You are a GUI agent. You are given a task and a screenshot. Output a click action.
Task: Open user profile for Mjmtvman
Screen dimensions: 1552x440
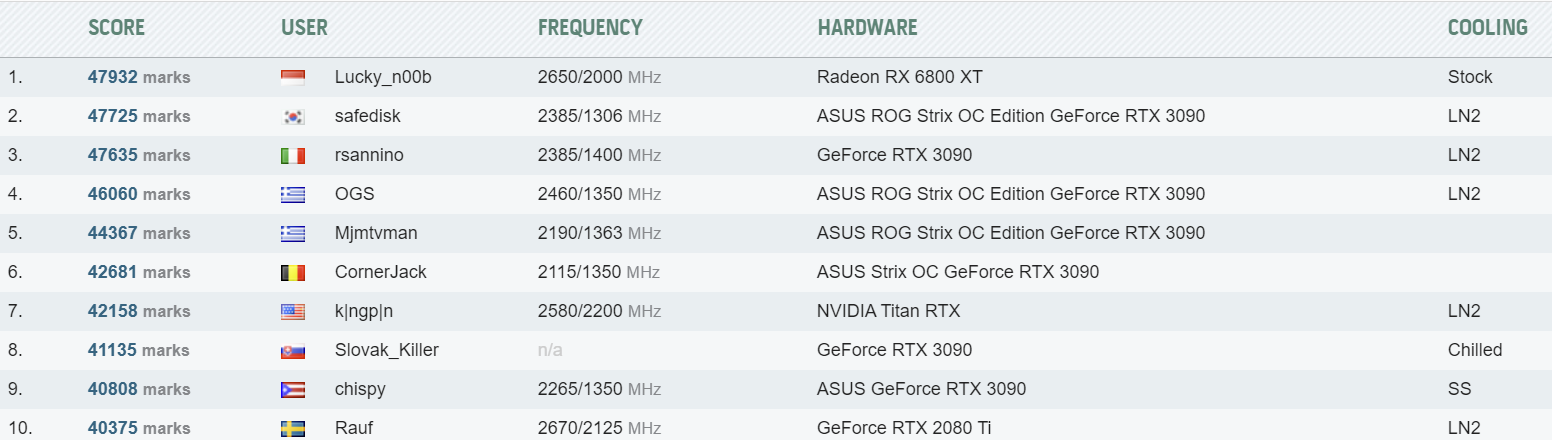[376, 233]
